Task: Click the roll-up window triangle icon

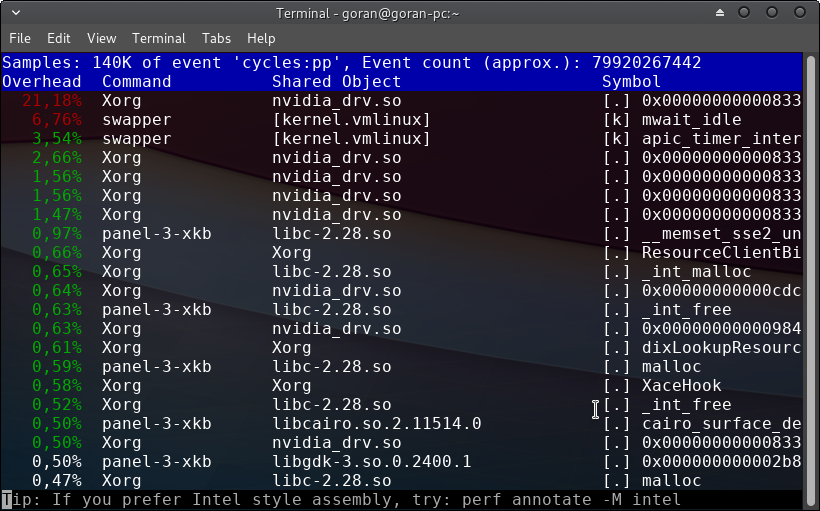Action: click(x=716, y=14)
